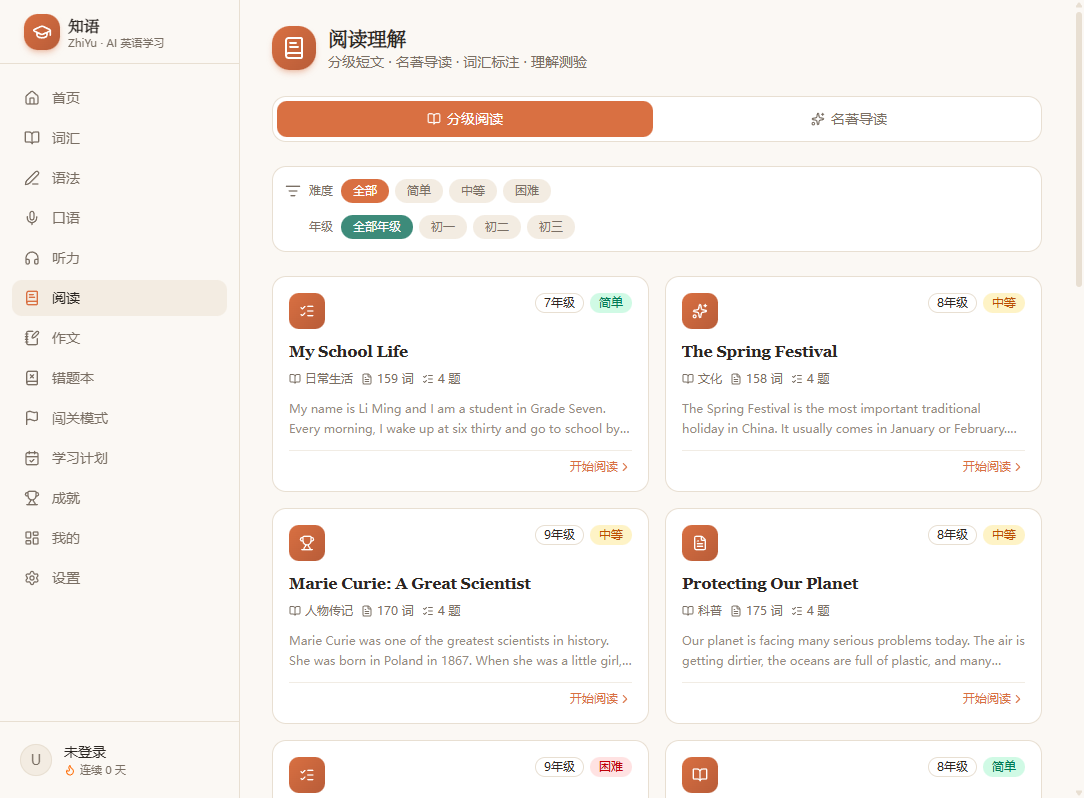Click the 未登录 user avatar
1084x798 pixels.
click(36, 760)
